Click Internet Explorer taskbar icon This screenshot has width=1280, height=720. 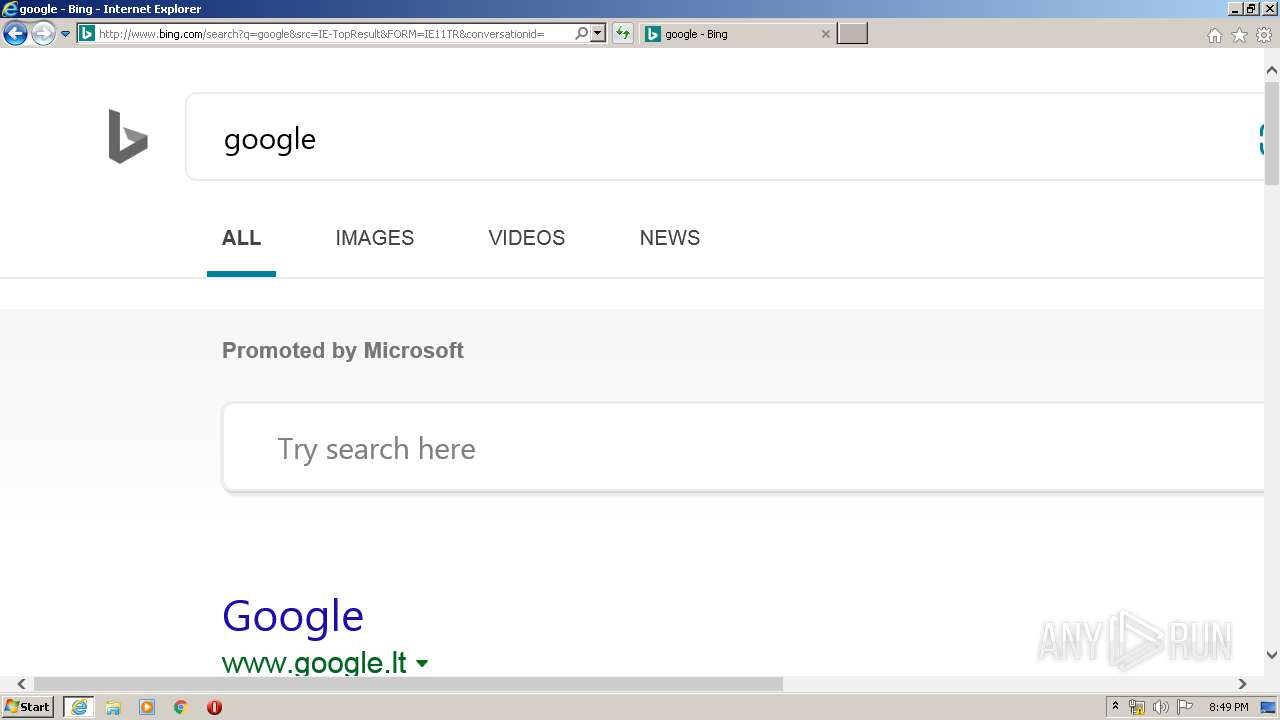coord(78,707)
